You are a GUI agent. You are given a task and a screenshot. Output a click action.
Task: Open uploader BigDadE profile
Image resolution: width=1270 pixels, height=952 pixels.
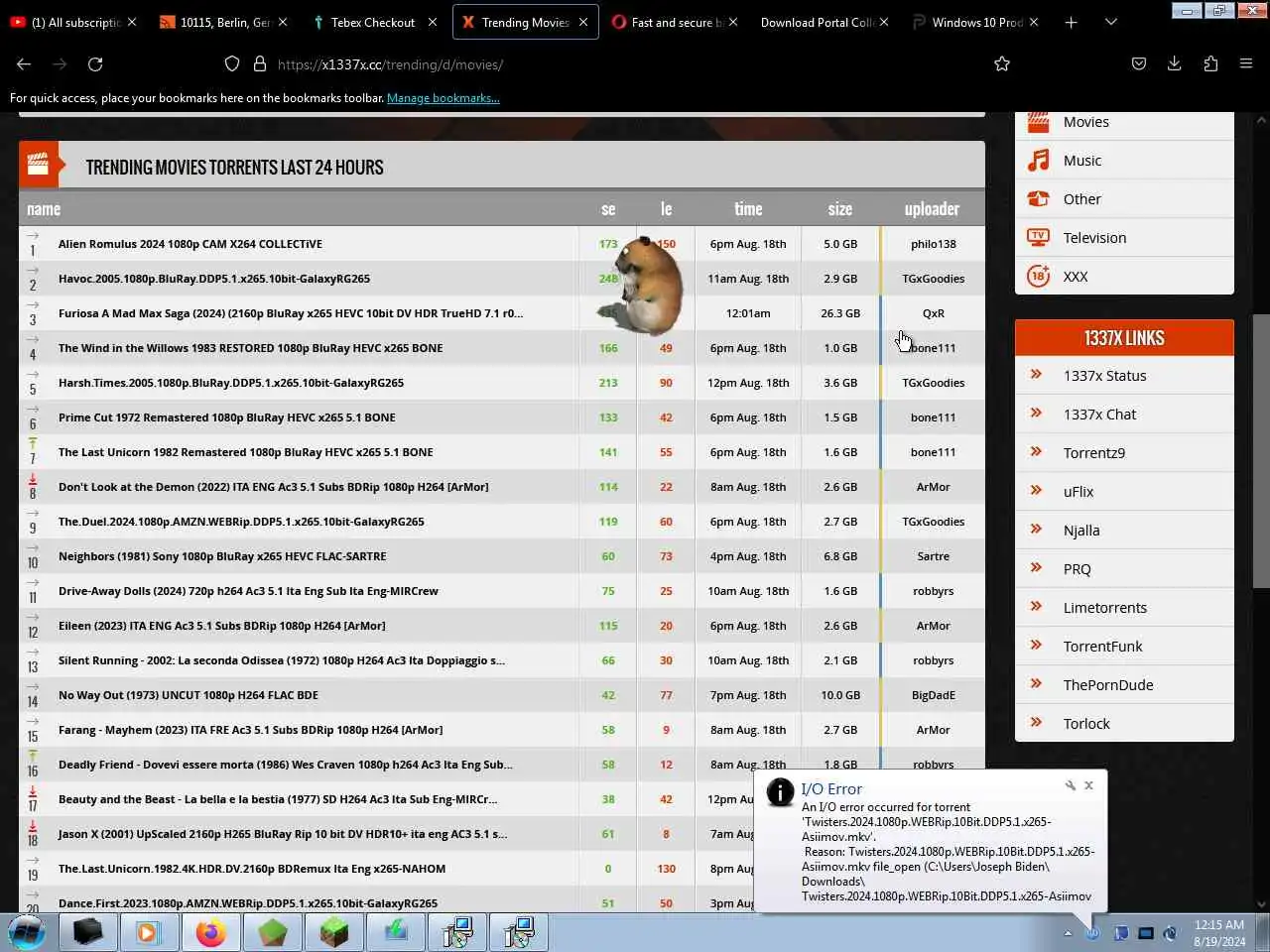[x=933, y=695]
